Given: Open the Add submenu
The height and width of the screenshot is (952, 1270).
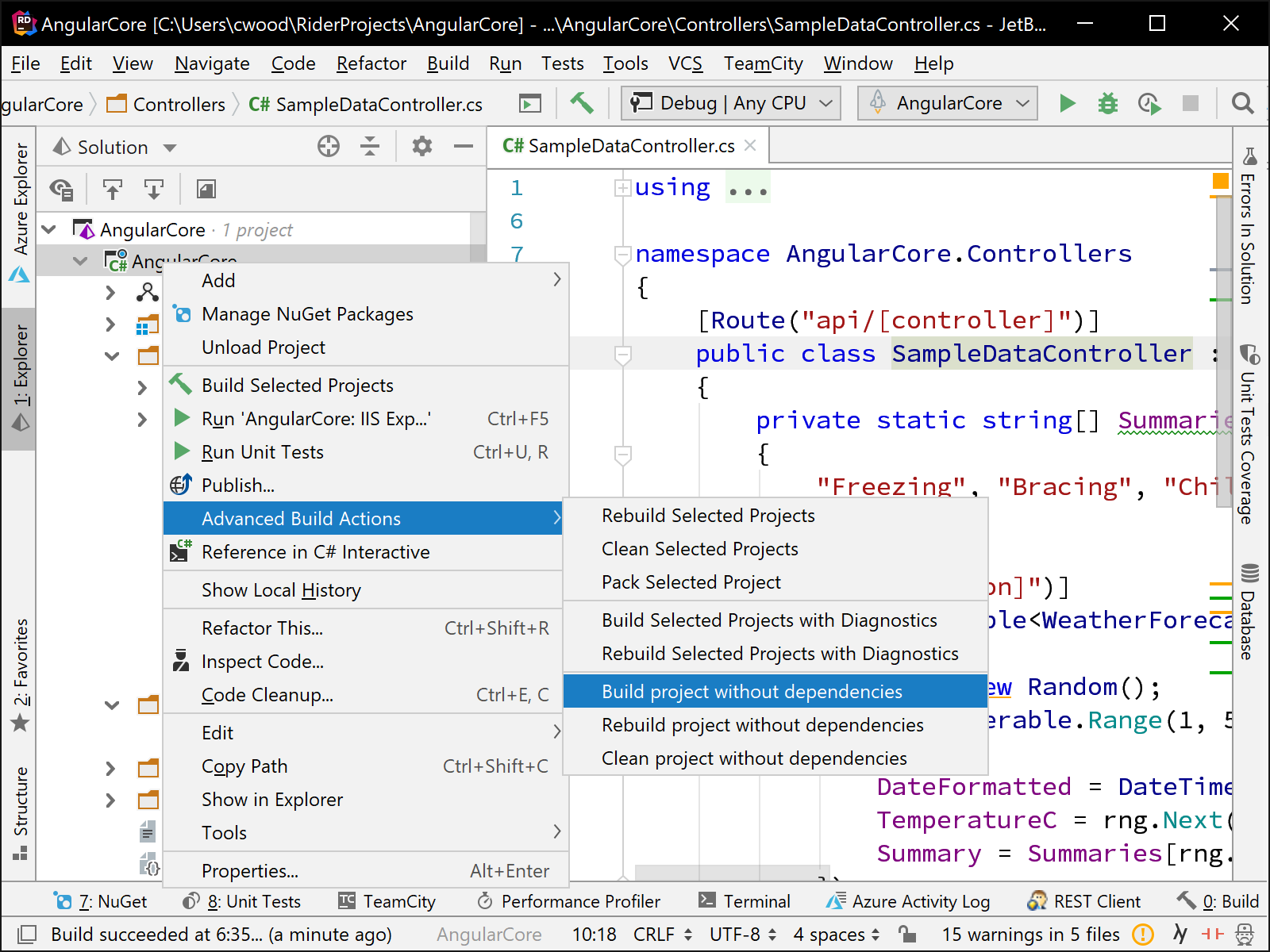Looking at the screenshot, I should 366,281.
